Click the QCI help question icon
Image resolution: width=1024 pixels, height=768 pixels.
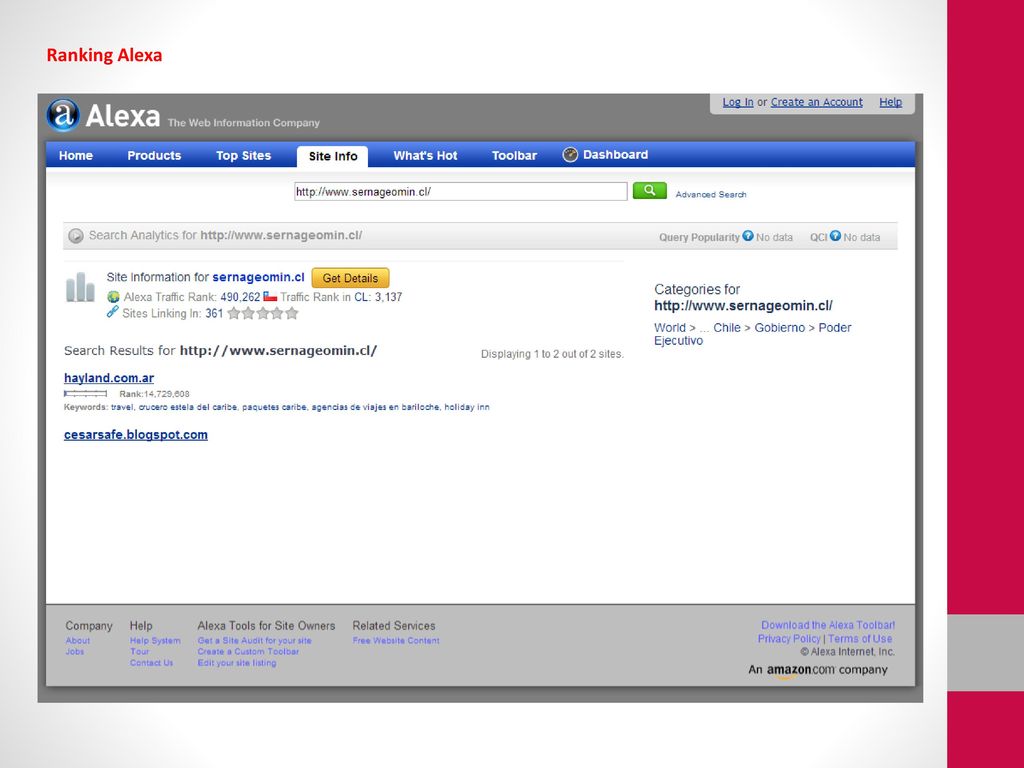pos(835,236)
